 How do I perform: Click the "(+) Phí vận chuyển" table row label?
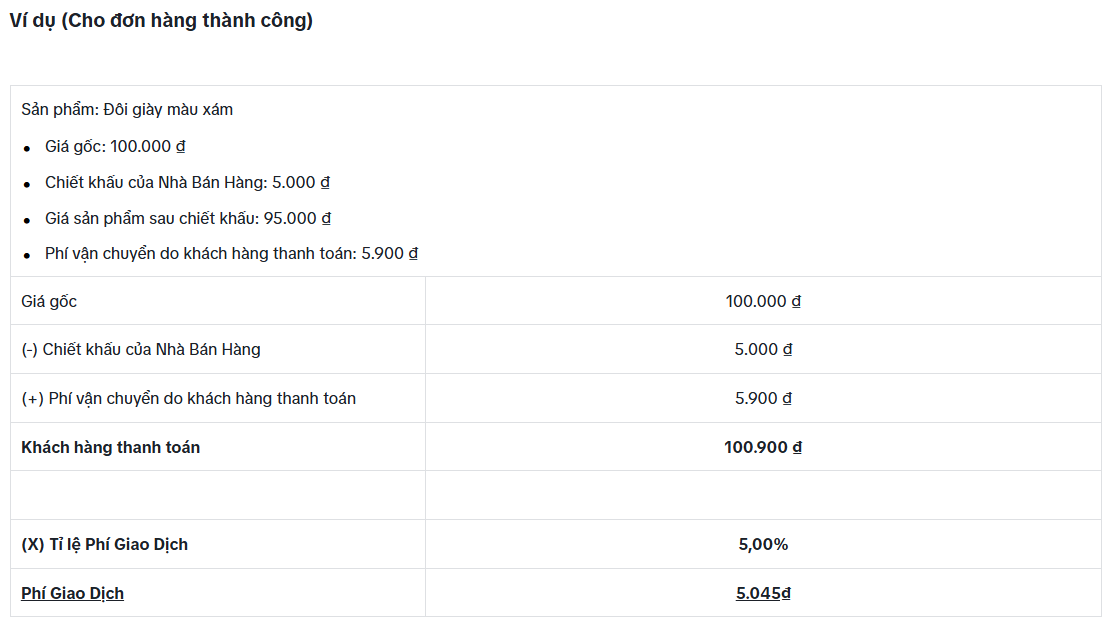pyautogui.click(x=189, y=399)
